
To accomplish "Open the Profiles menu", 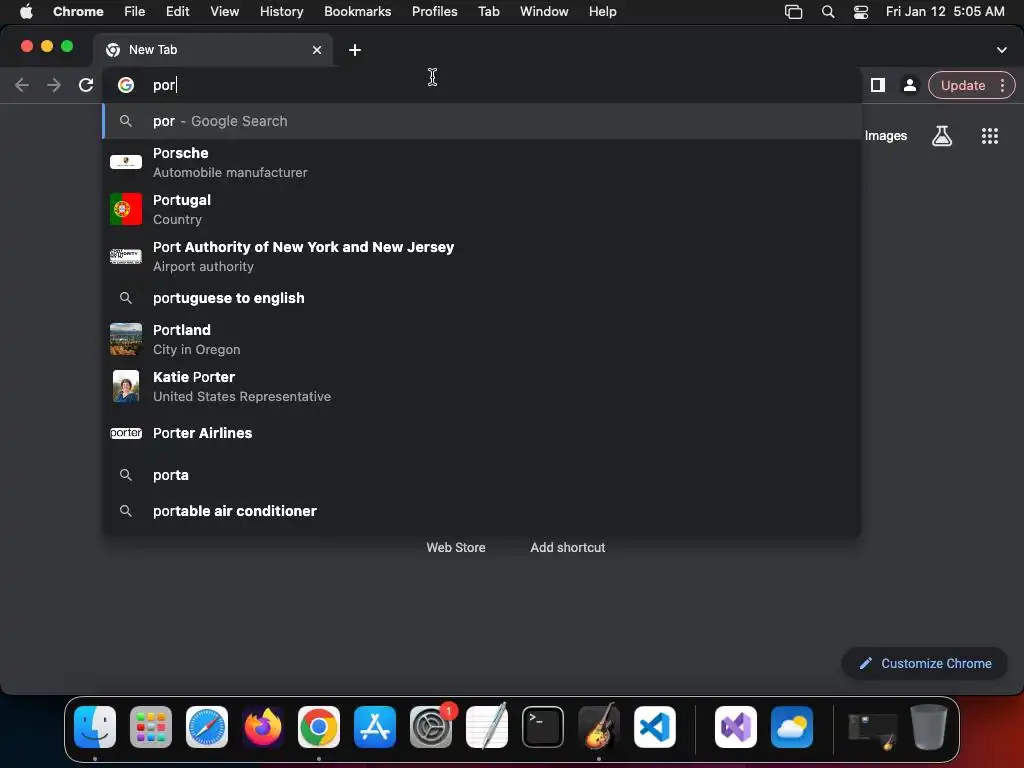I will [434, 12].
